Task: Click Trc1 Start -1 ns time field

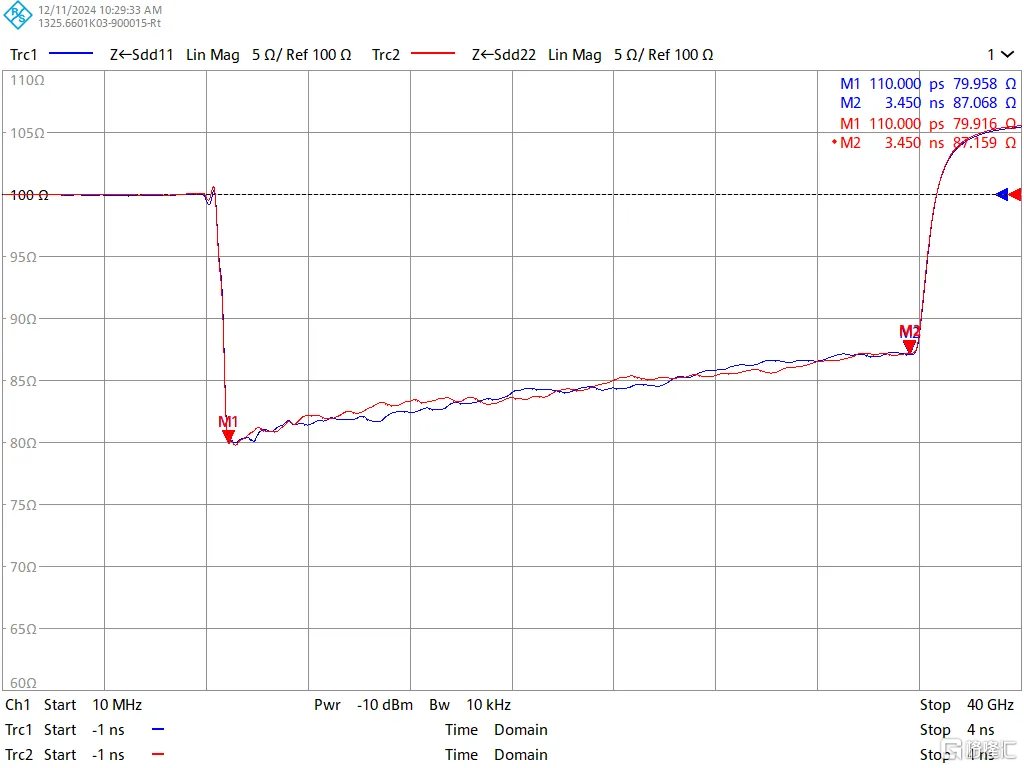Action: 65,730
